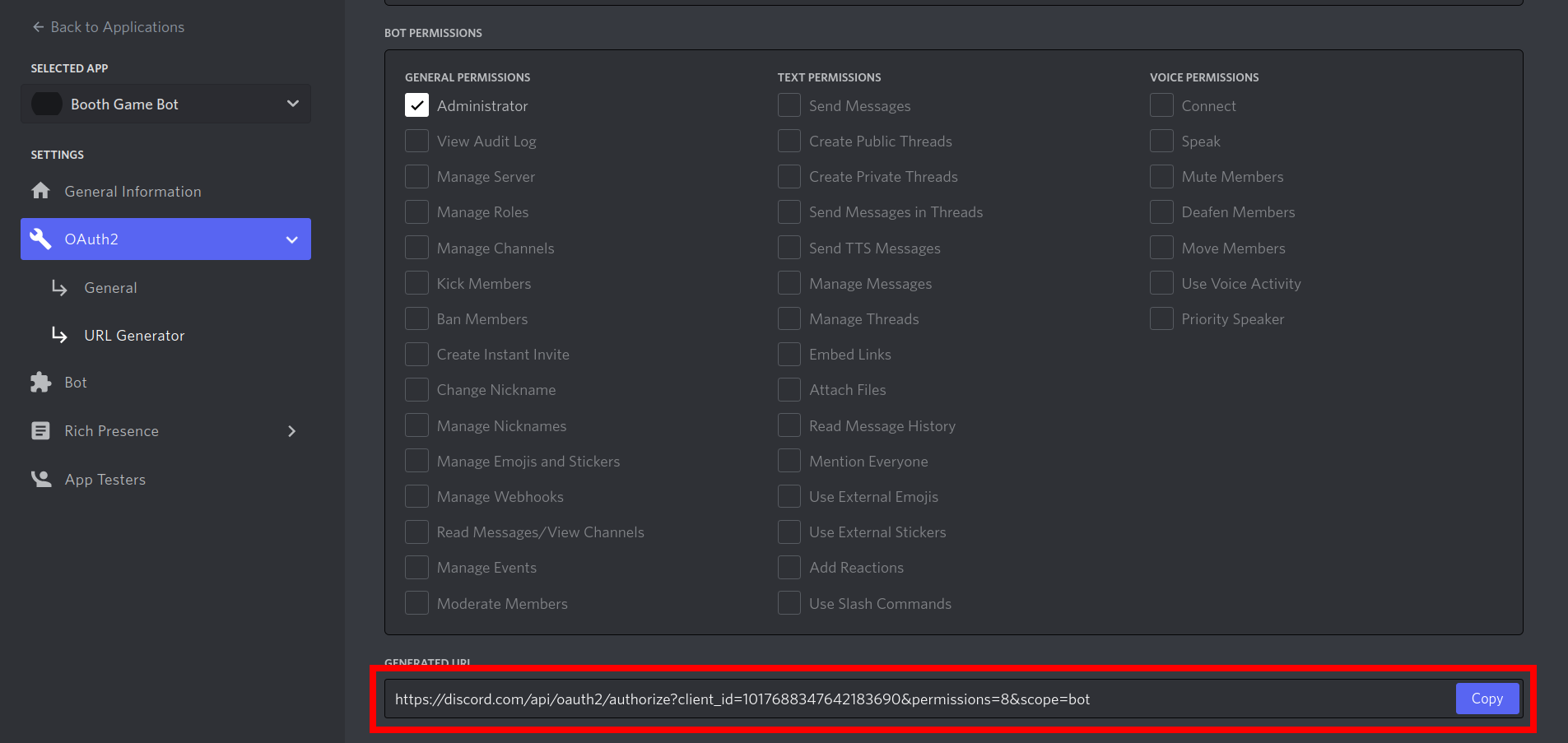Check the Manage Webhooks permission

pyautogui.click(x=417, y=496)
